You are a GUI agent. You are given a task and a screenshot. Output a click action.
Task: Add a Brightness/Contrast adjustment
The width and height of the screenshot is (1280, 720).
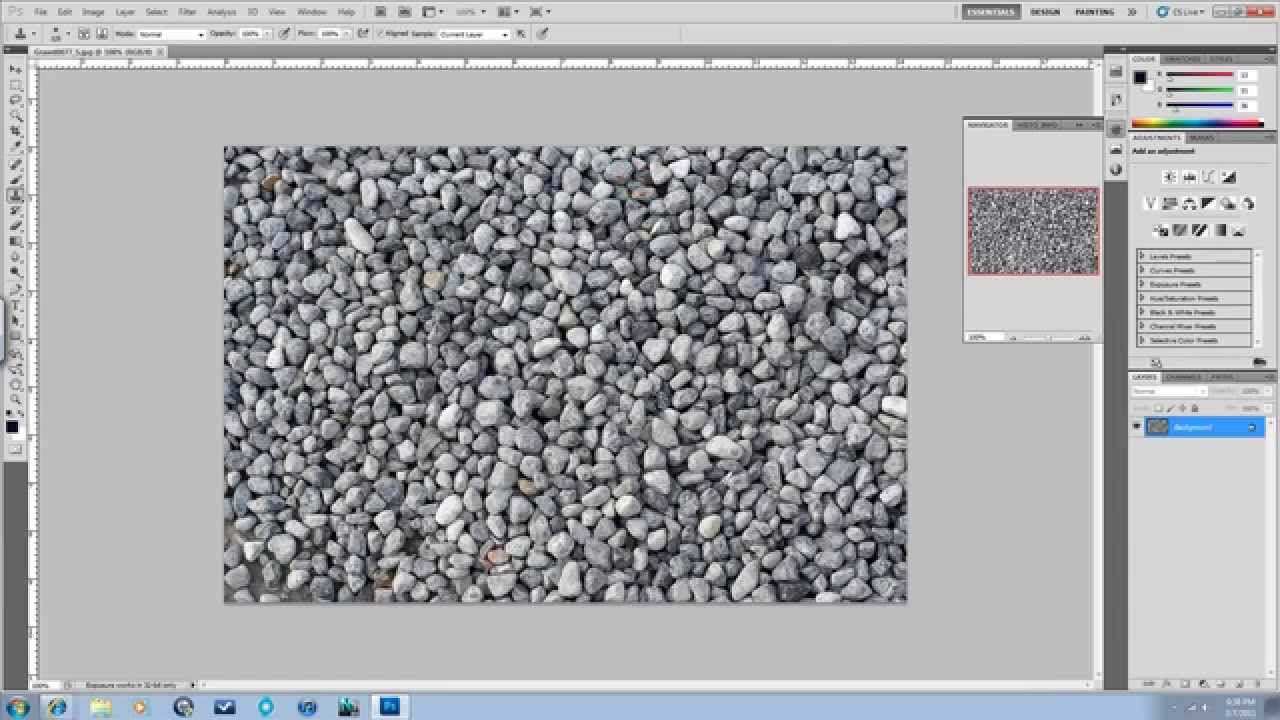(1169, 177)
